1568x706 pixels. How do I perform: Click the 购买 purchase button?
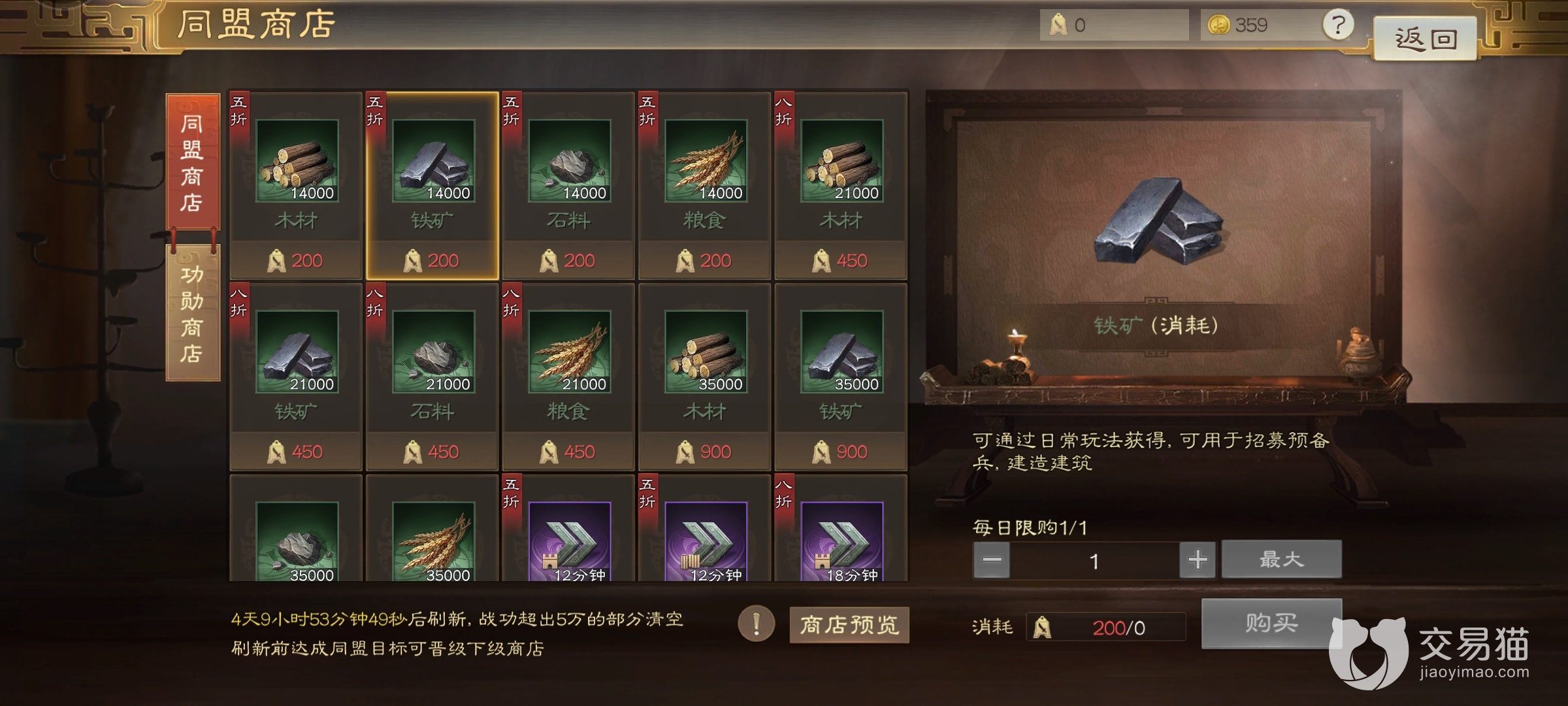coord(1271,623)
